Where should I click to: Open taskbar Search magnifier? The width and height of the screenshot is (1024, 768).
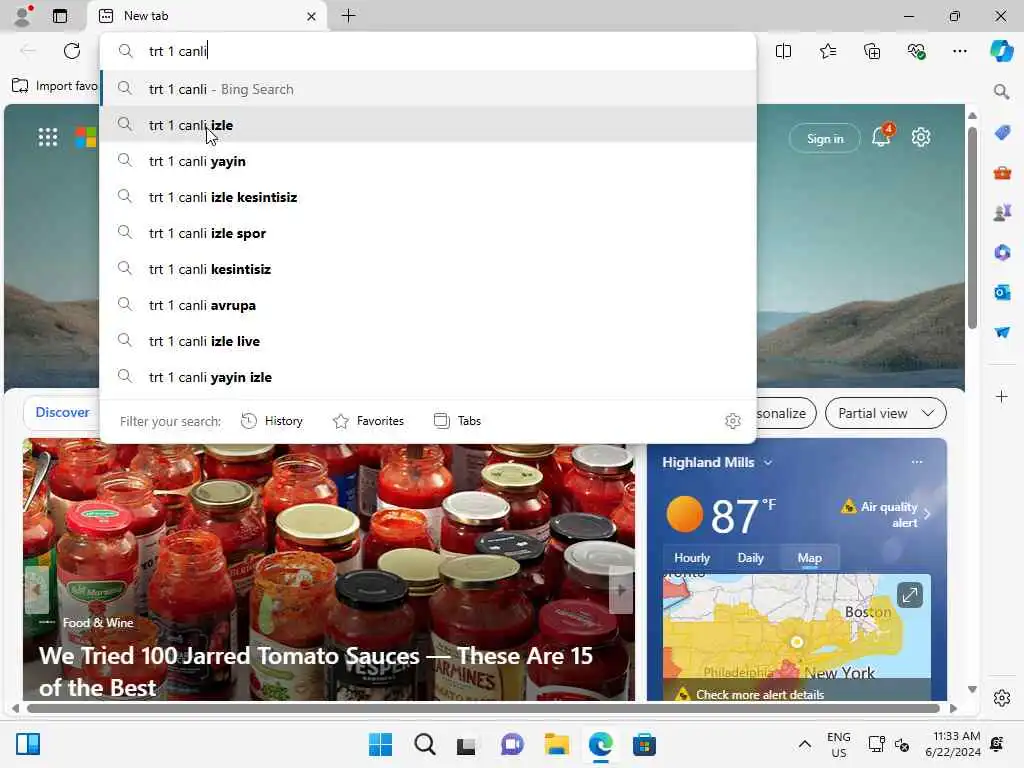tap(424, 744)
